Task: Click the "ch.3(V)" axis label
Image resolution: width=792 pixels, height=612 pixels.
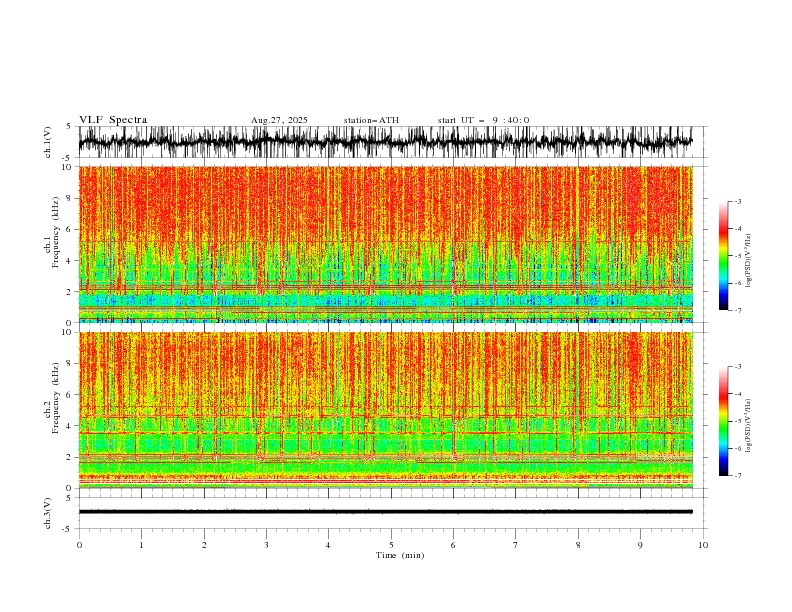Action: [x=48, y=513]
